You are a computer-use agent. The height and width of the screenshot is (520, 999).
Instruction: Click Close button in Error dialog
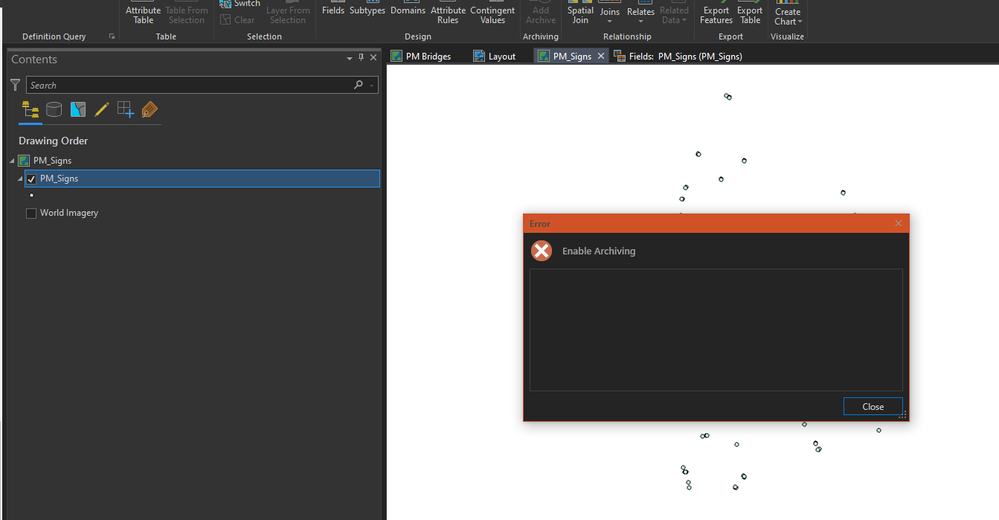click(x=873, y=407)
